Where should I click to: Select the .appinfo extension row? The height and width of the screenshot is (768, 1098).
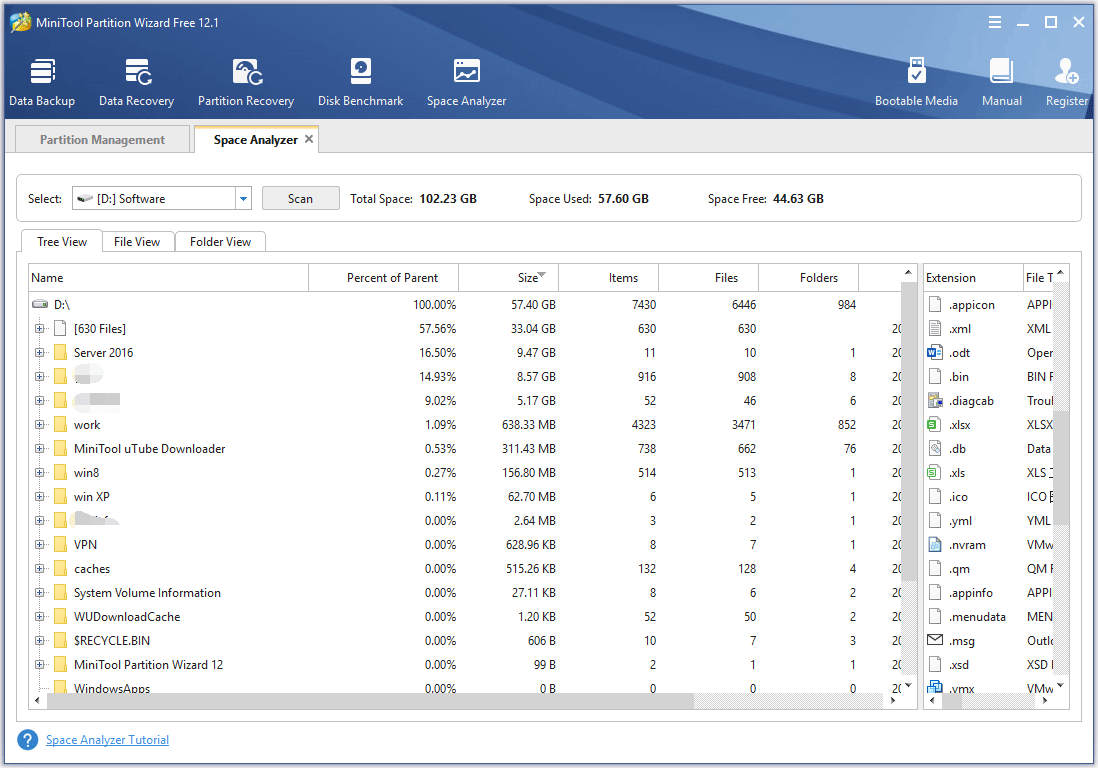point(989,592)
